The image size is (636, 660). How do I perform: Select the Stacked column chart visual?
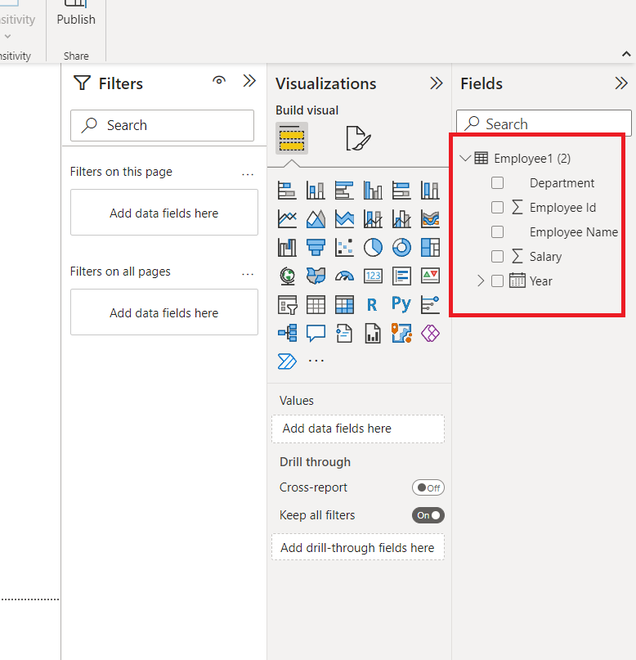pos(316,190)
